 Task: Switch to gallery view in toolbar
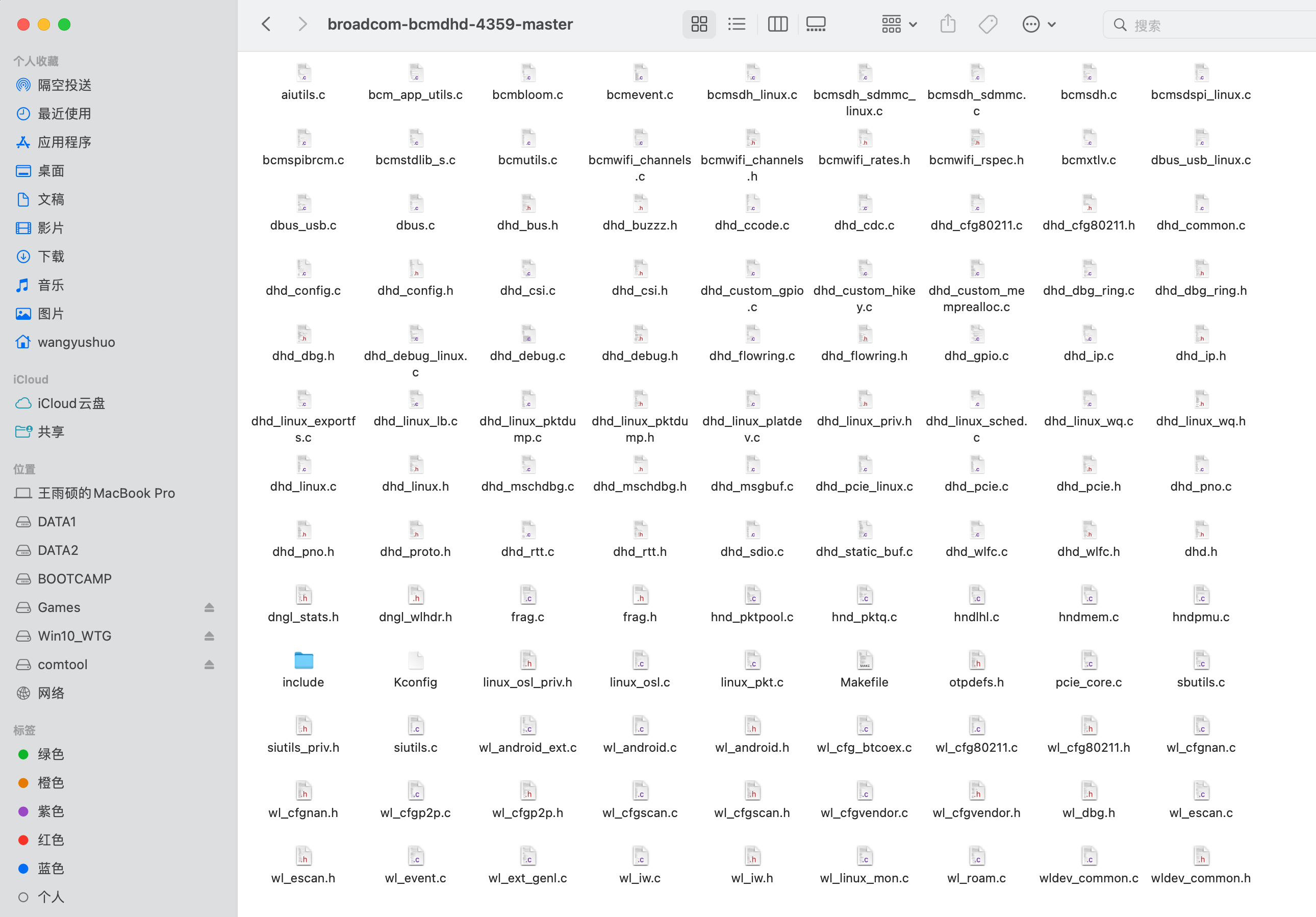click(x=815, y=24)
